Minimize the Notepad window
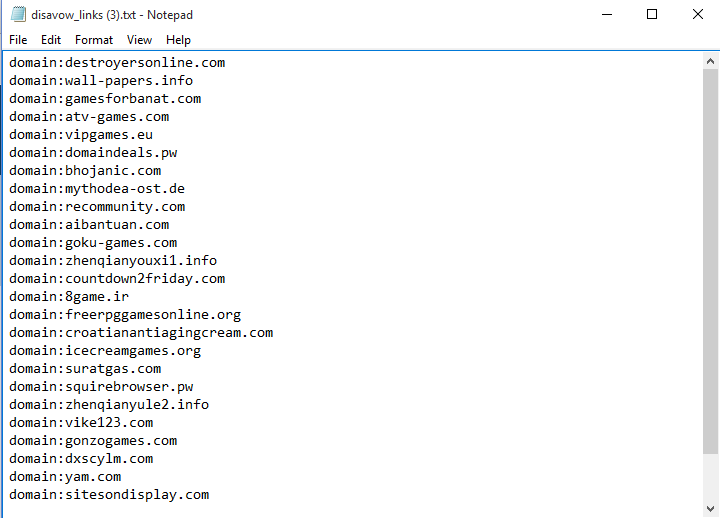720x518 pixels. click(x=607, y=14)
